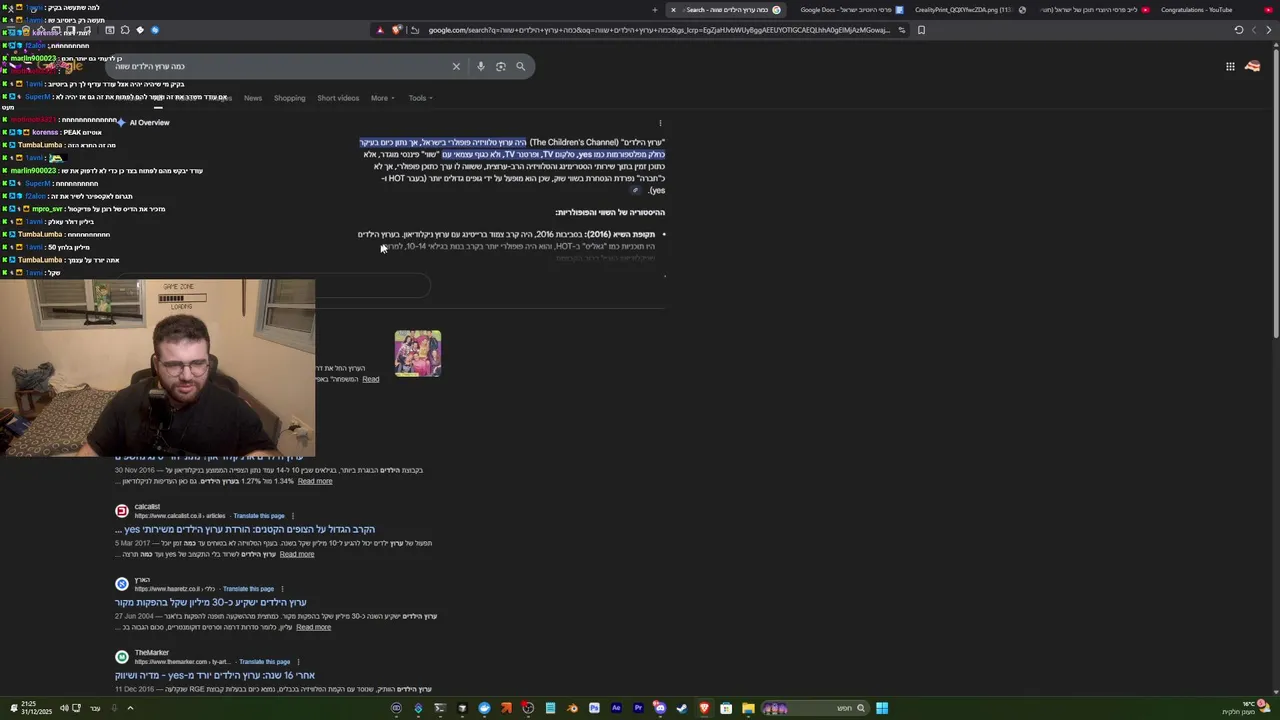1280x720 pixels.
Task: Click Translate this page for calcalist
Action: 259,516
